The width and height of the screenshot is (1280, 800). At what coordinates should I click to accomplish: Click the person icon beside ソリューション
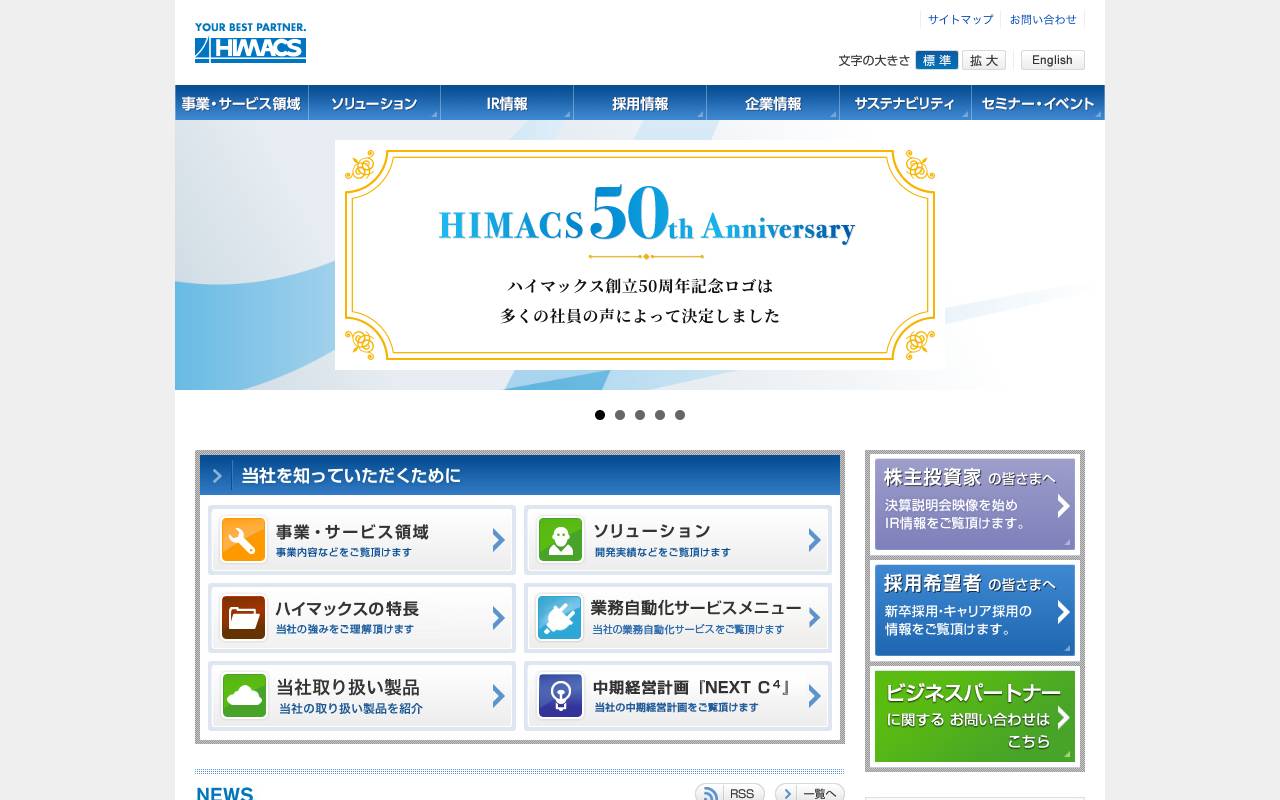(x=560, y=539)
